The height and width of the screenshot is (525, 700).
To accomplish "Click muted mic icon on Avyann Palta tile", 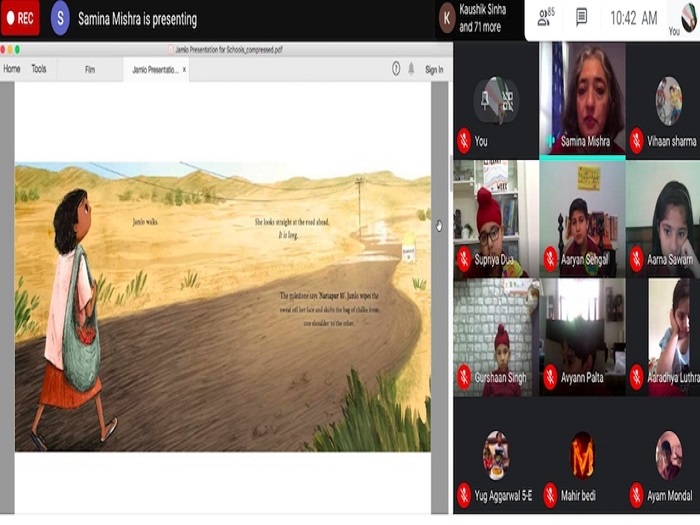I will 550,377.
